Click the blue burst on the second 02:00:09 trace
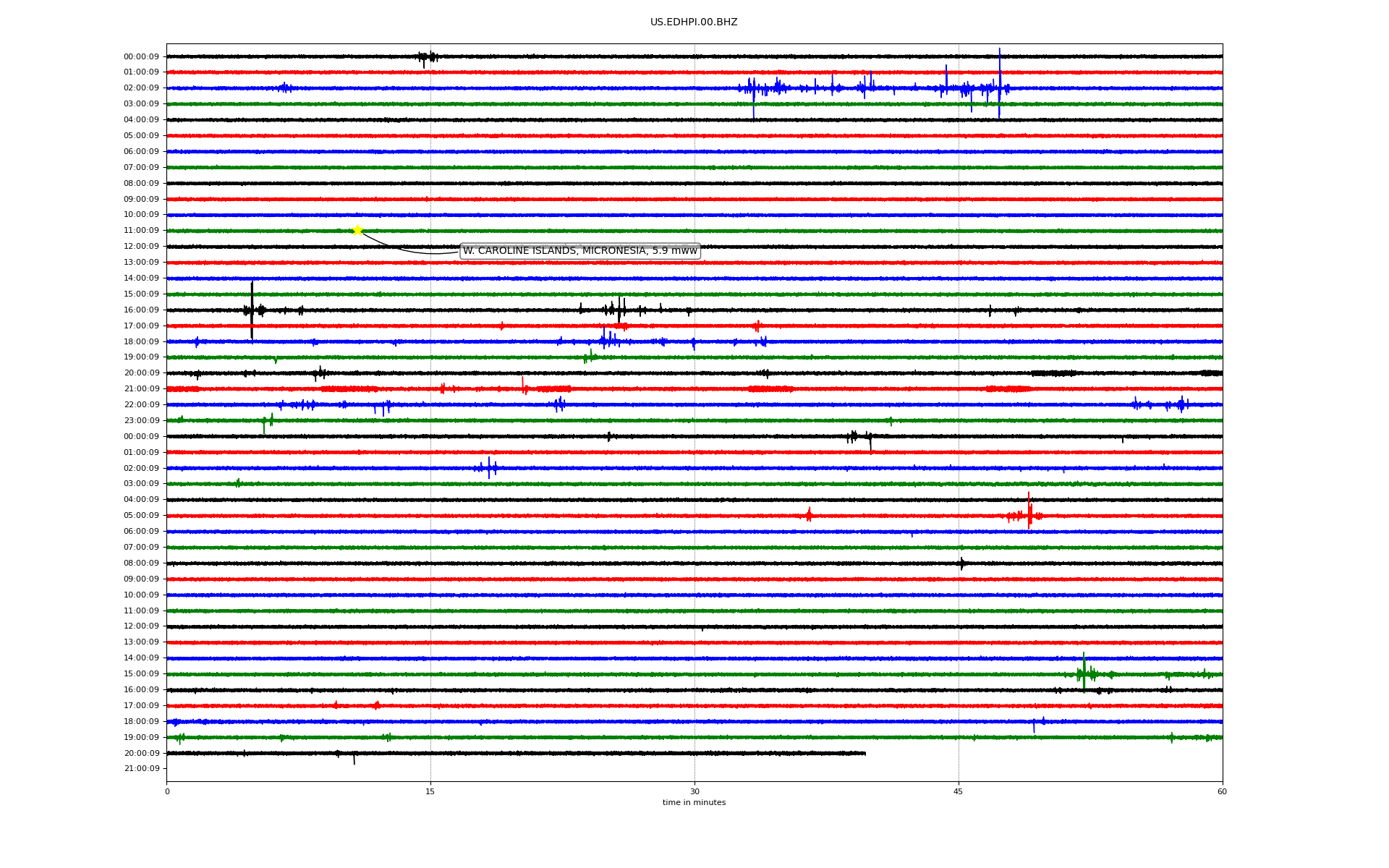 pos(489,468)
